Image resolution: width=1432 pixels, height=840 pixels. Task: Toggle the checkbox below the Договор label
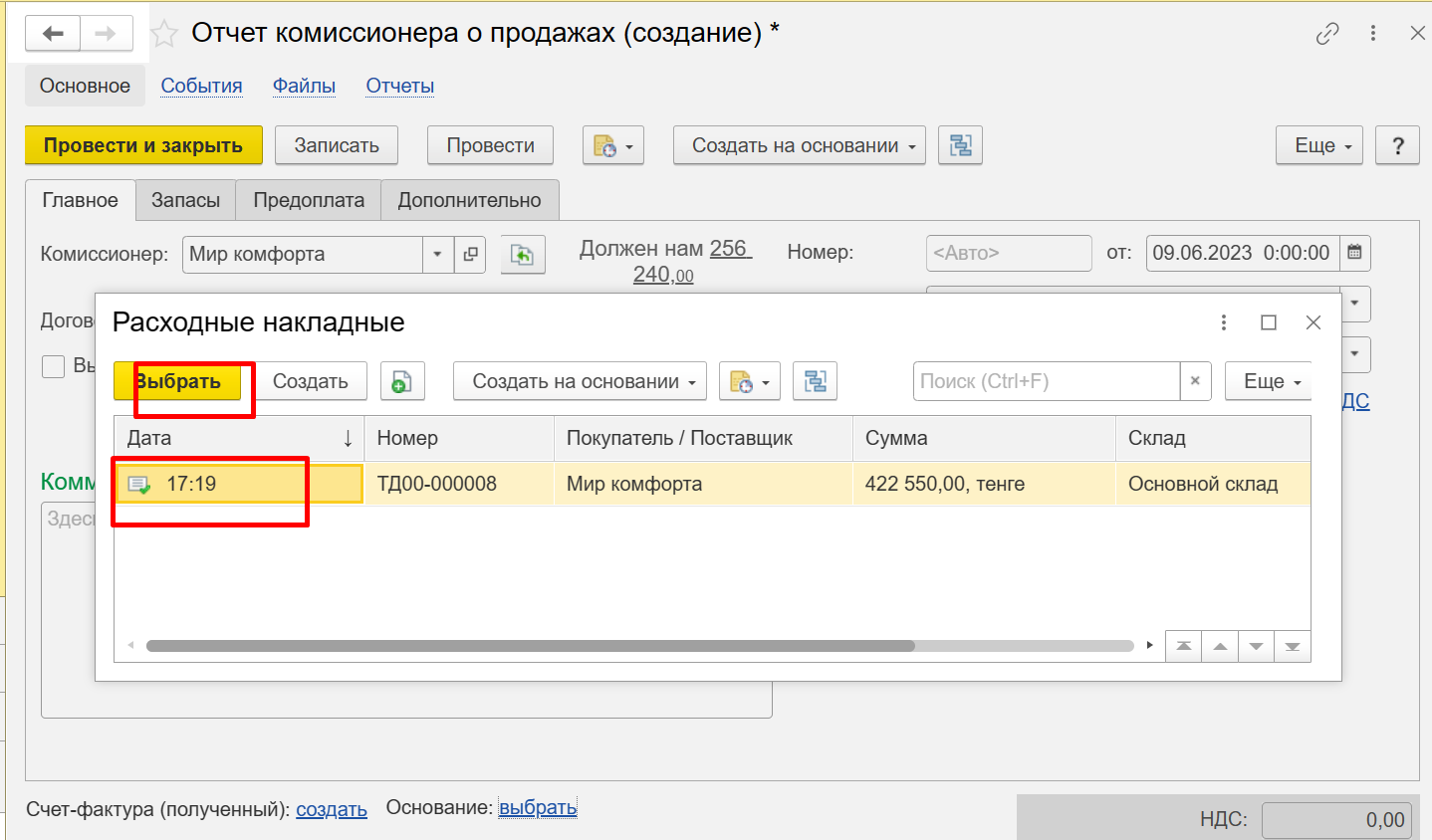(54, 366)
